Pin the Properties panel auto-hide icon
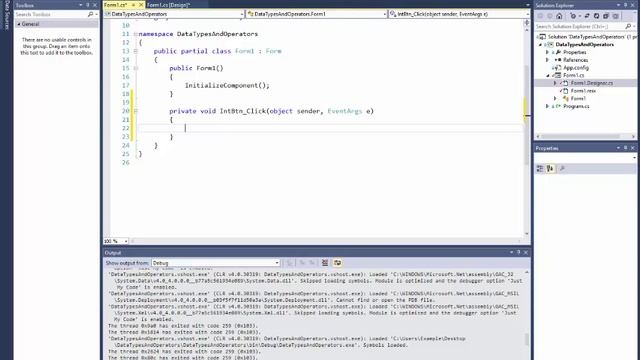The image size is (640, 360). click(625, 148)
